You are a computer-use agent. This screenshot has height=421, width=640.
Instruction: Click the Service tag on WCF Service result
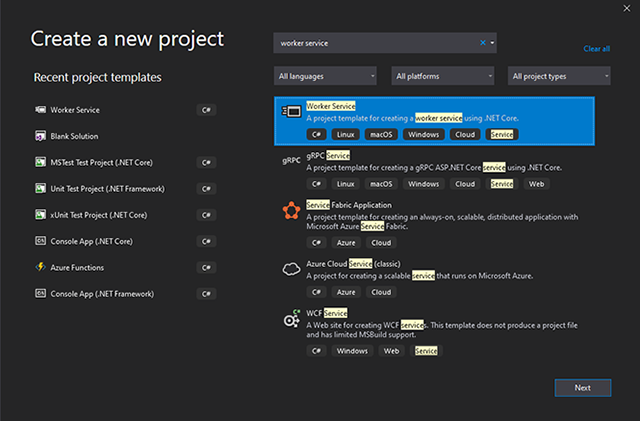tap(426, 351)
